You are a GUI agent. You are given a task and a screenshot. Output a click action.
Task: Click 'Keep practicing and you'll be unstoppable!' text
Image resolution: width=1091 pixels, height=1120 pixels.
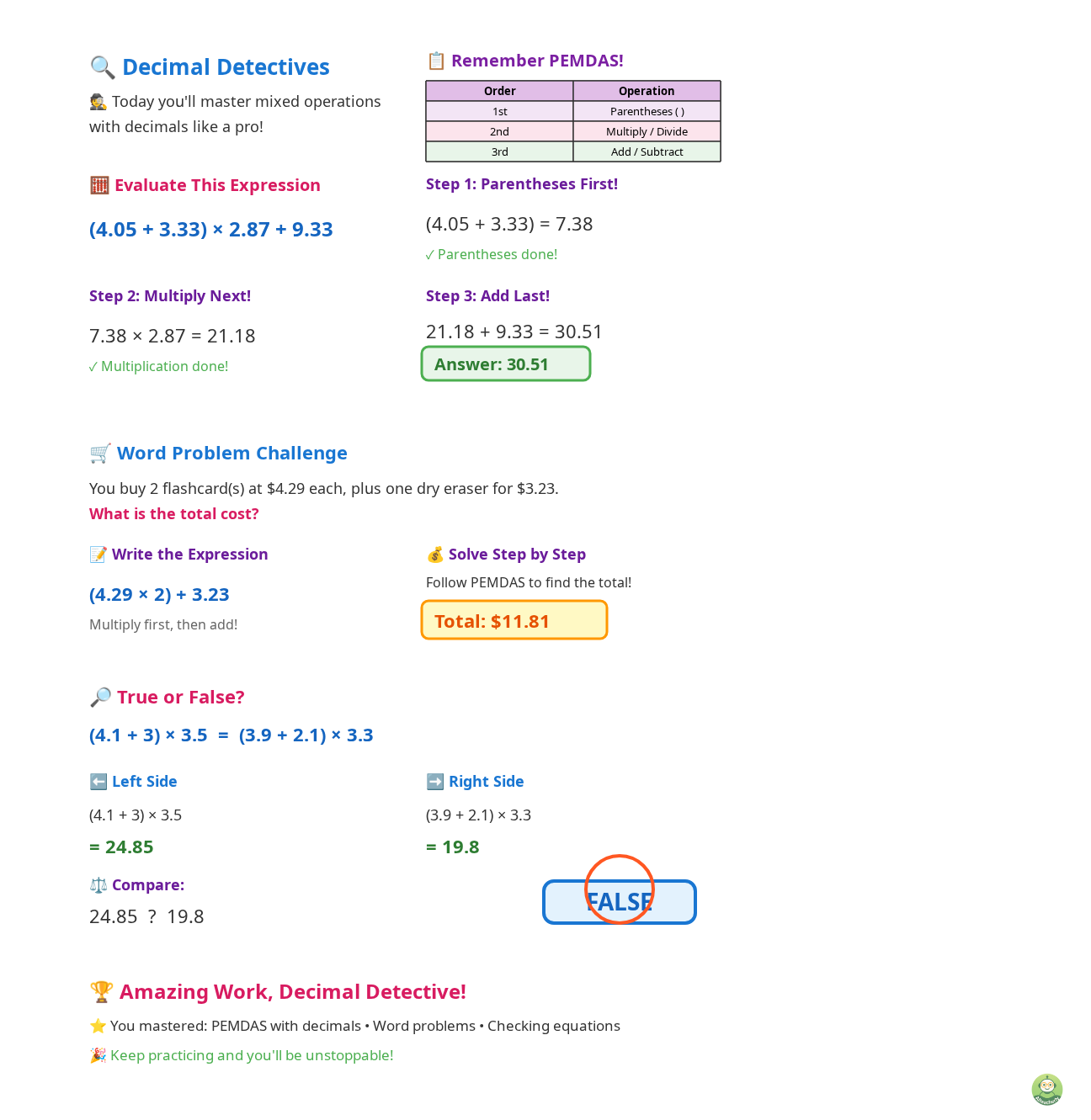pyautogui.click(x=252, y=1055)
